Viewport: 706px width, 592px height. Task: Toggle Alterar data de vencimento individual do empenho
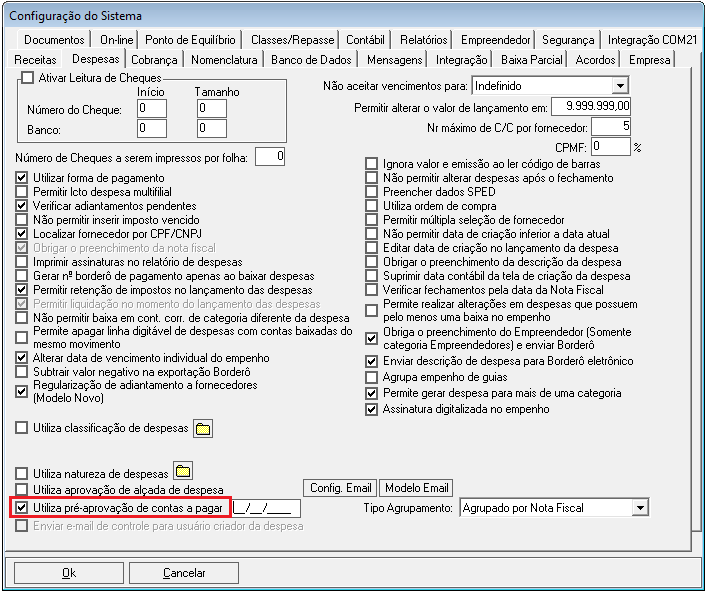[21, 358]
